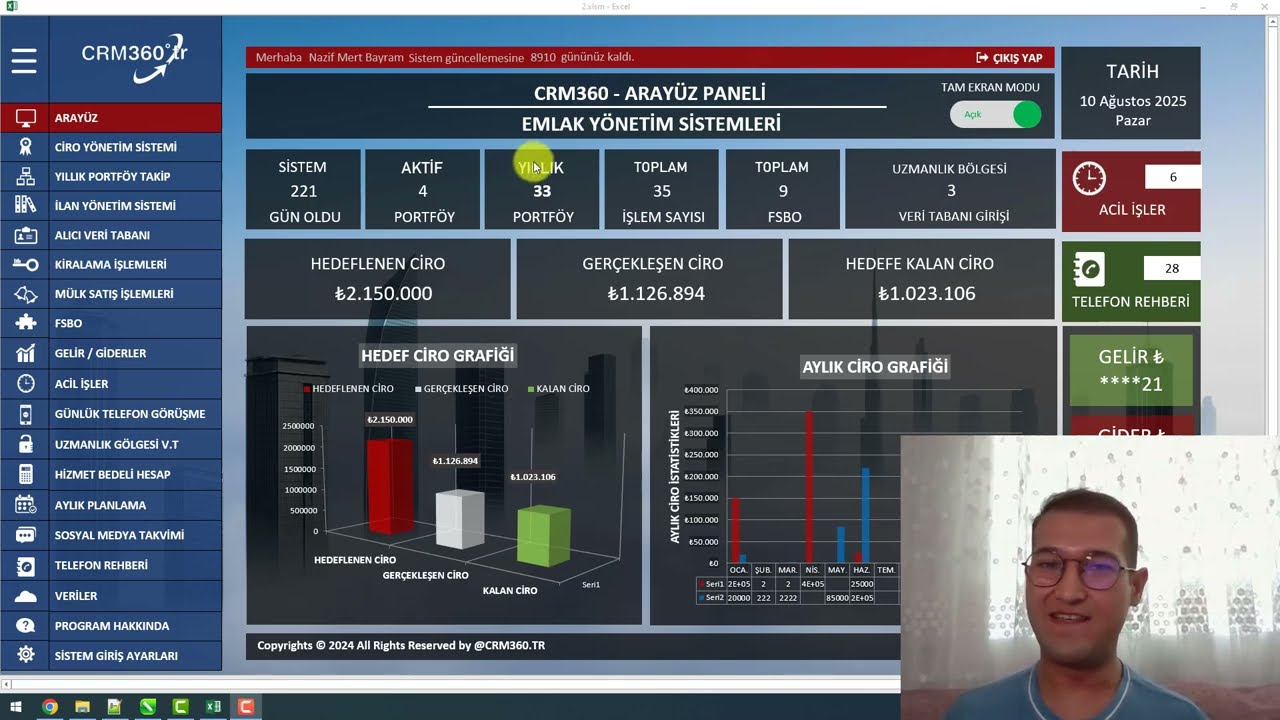Click the green KALAN CİRO legend swatch
Viewport: 1280px width, 720px height.
[x=531, y=389]
